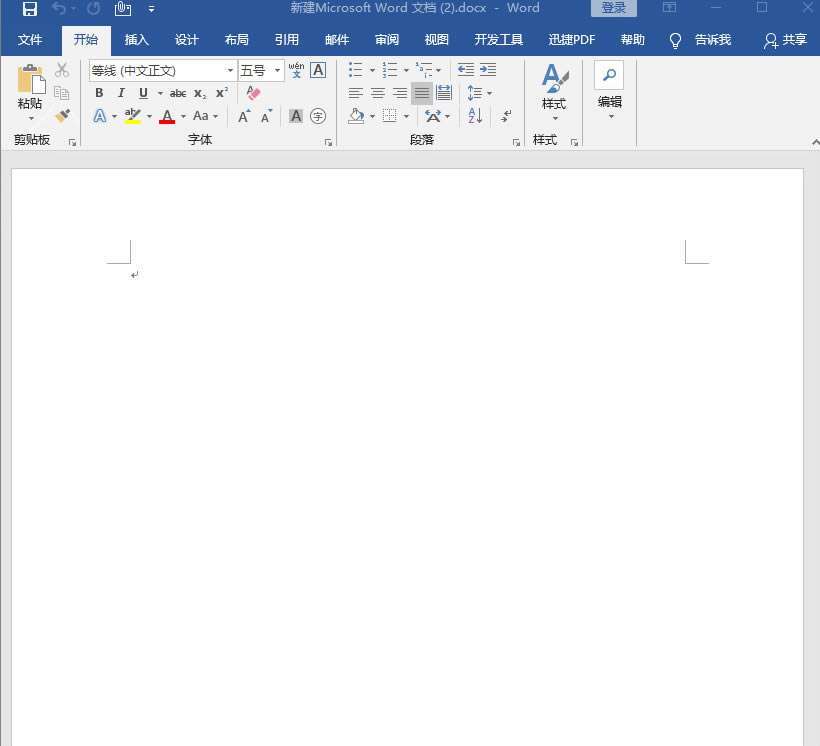
Task: Toggle Italic formatting
Action: [121, 93]
